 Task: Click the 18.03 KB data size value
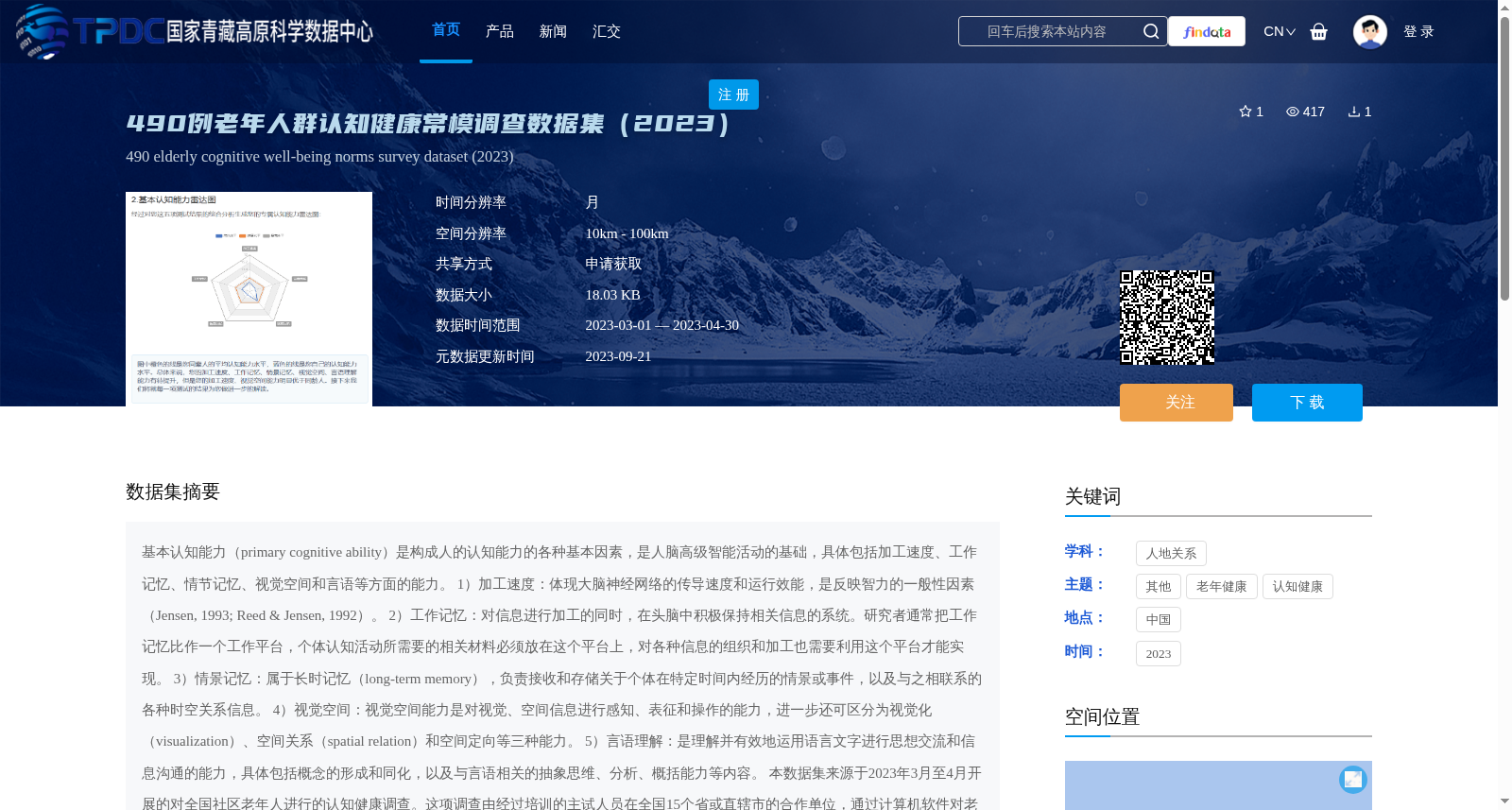[612, 295]
